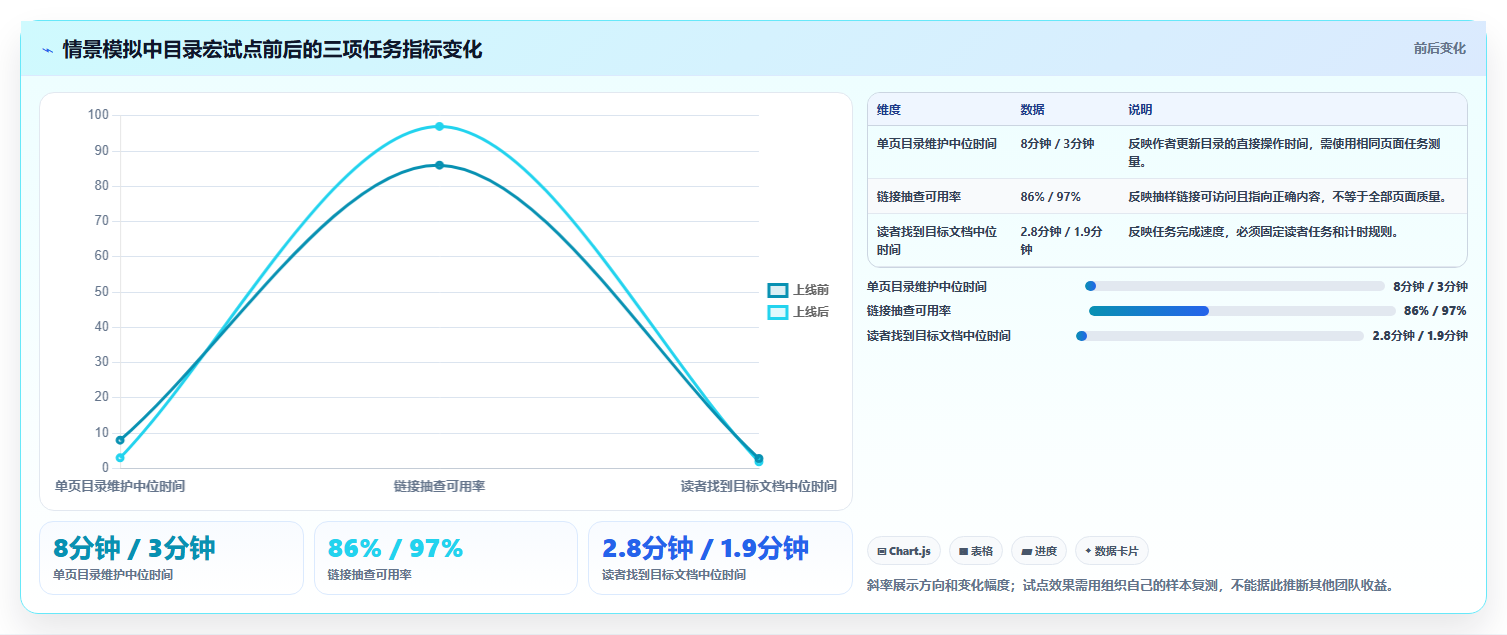The width and height of the screenshot is (1507, 635).
Task: Click the x-axis label 读者找到目标文档中位时间
Action: tap(759, 486)
